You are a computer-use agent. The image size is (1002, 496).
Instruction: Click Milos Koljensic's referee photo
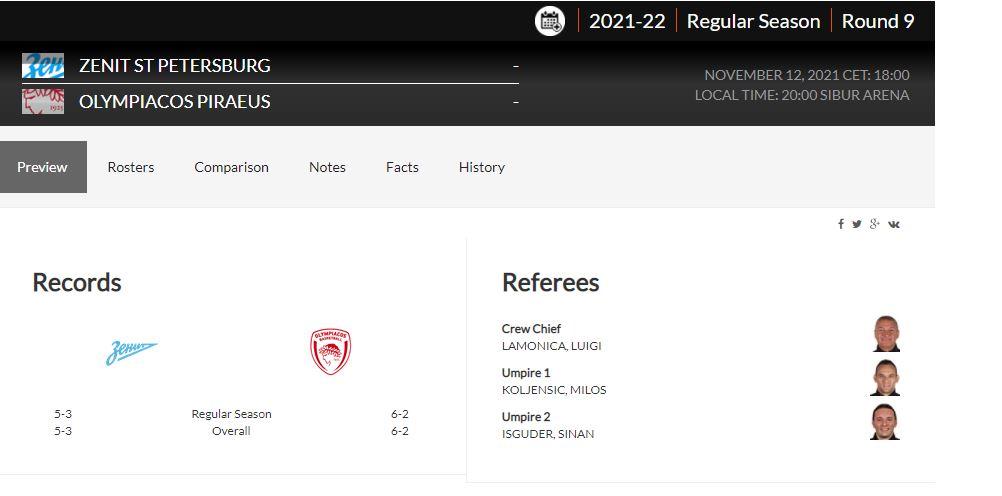(886, 378)
